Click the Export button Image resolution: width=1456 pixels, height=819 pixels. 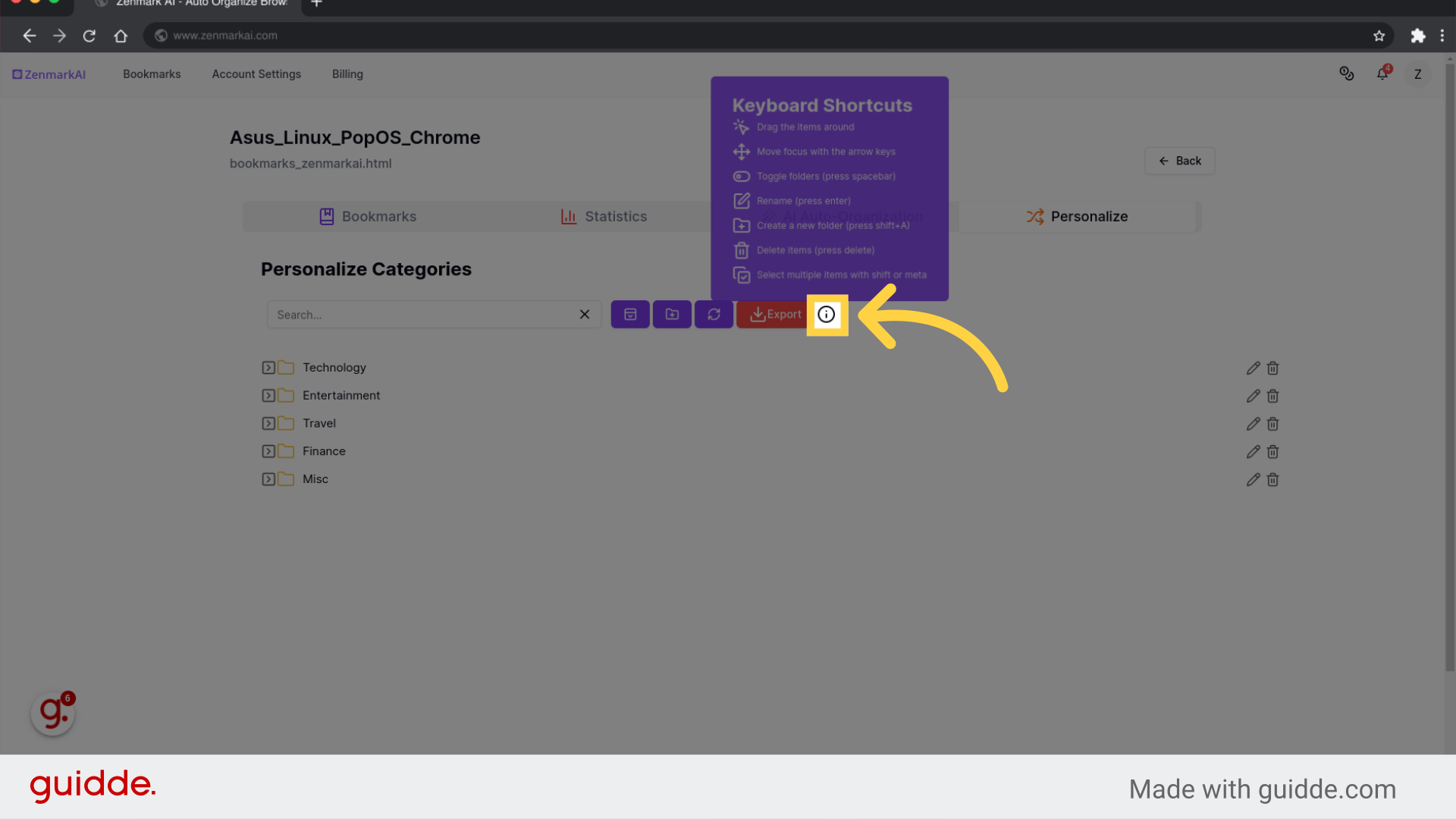773,315
